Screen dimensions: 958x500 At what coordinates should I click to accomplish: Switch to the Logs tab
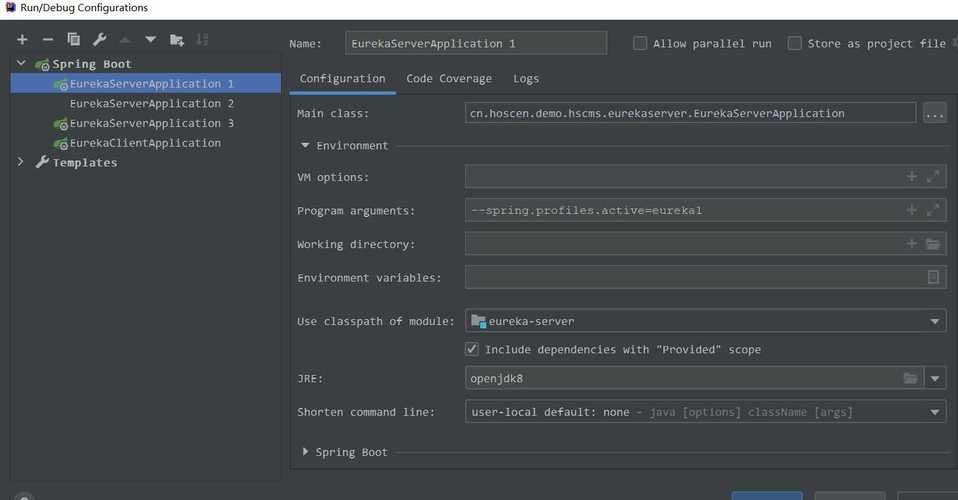click(526, 79)
